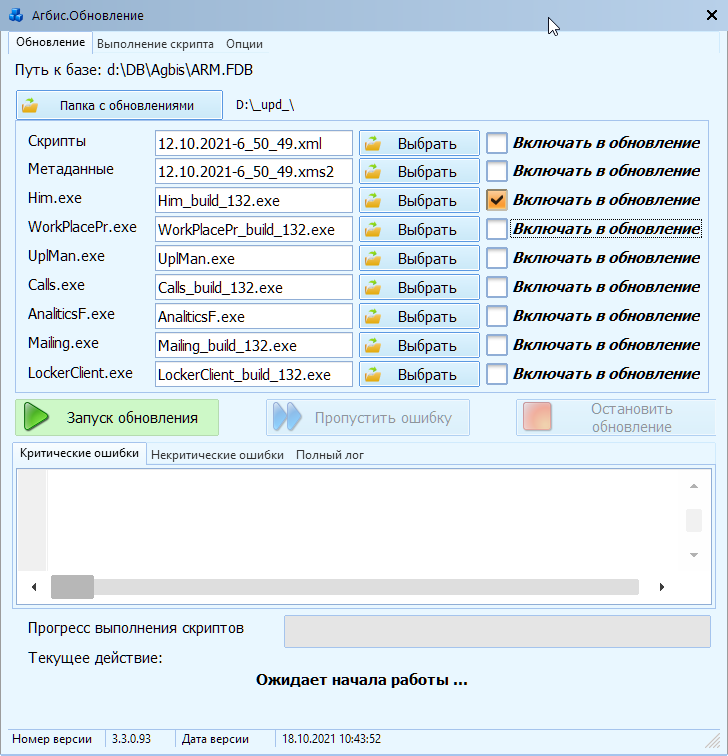This screenshot has width=728, height=756.
Task: Open the Опции tab
Action: (x=244, y=44)
